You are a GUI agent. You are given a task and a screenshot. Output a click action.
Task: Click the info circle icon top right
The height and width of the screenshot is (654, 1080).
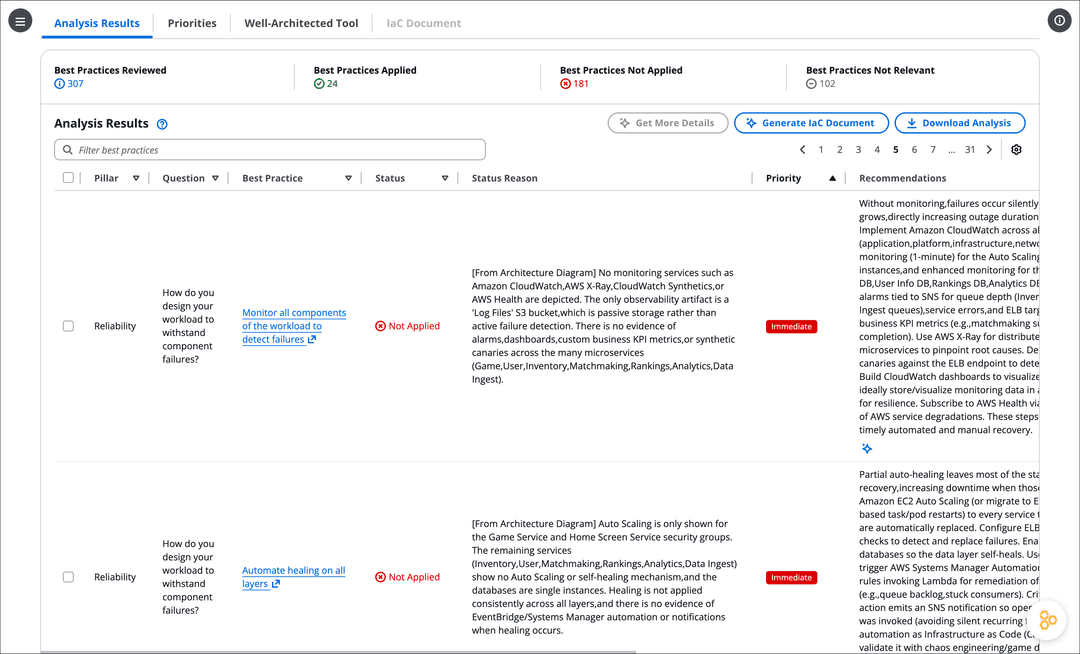pyautogui.click(x=1059, y=21)
